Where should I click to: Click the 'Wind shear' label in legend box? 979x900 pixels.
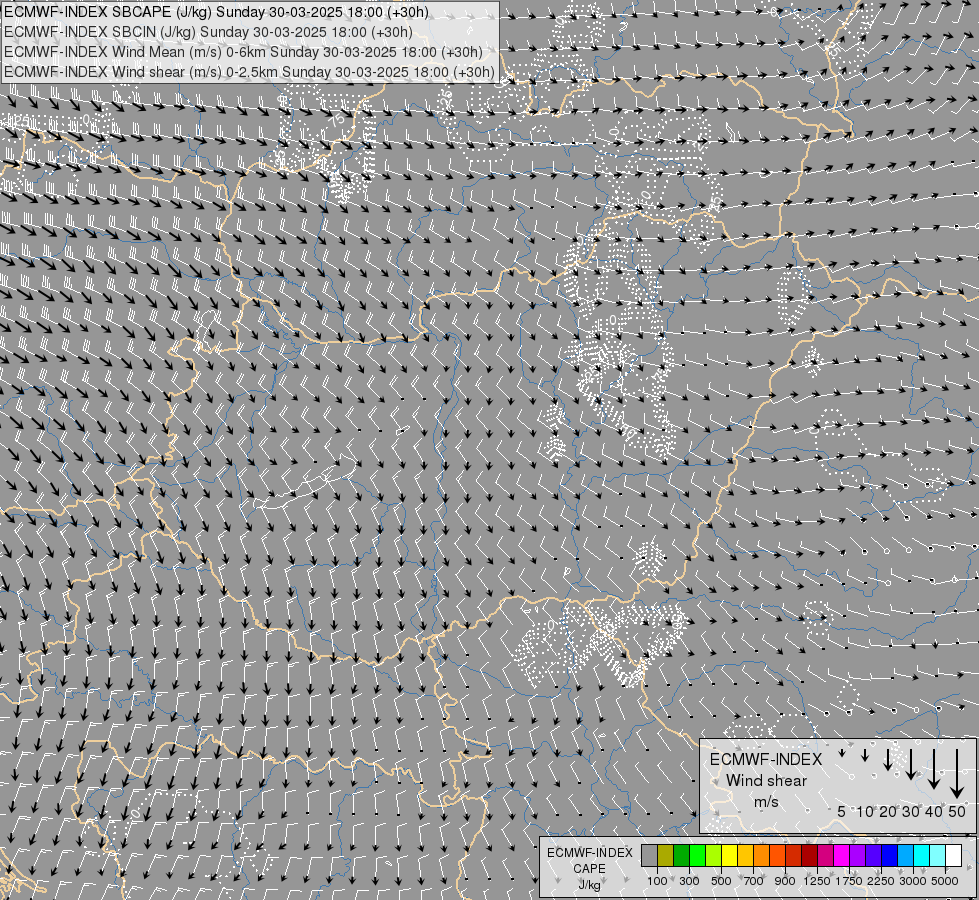(x=767, y=781)
